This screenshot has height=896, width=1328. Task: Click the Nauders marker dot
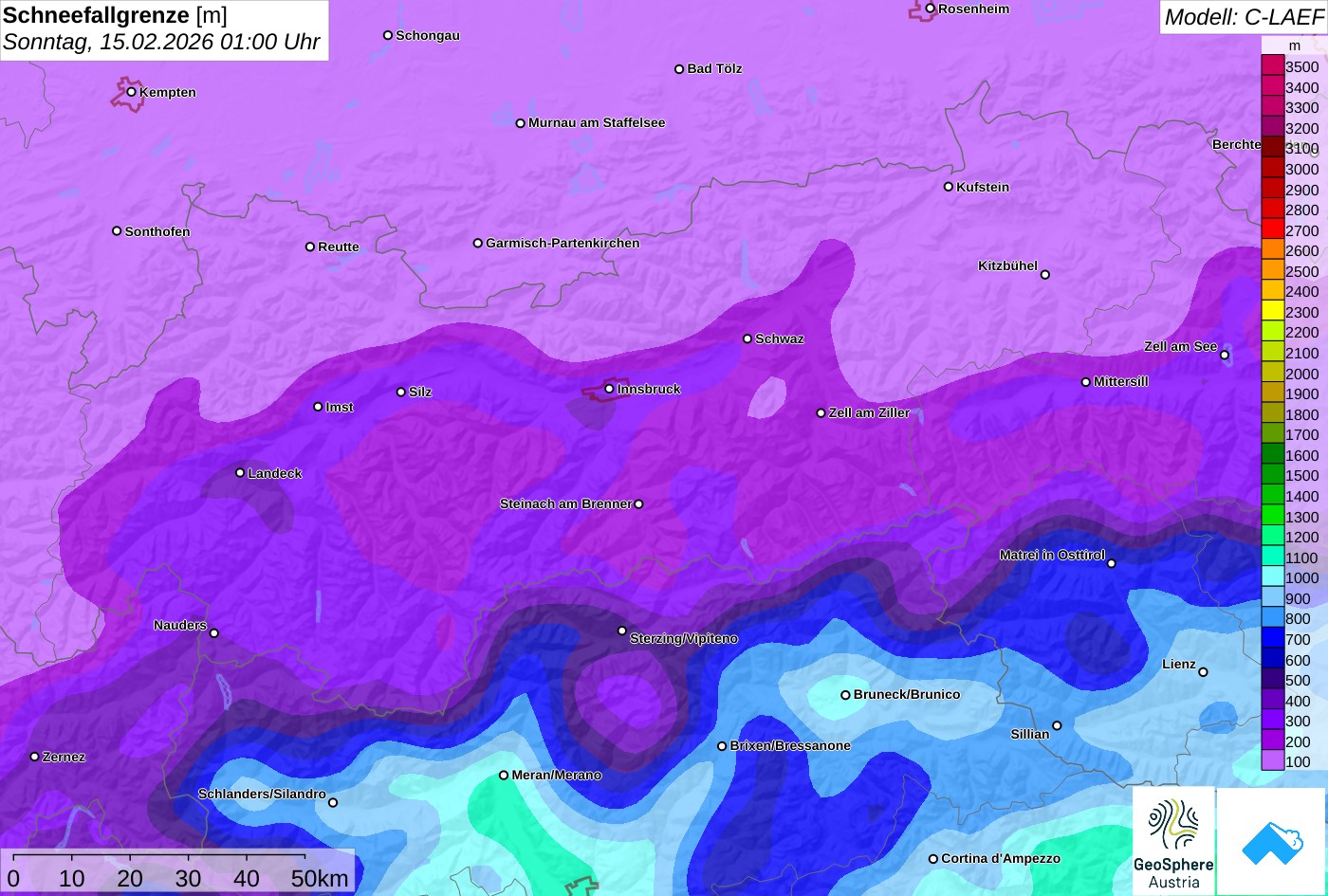coord(214,633)
